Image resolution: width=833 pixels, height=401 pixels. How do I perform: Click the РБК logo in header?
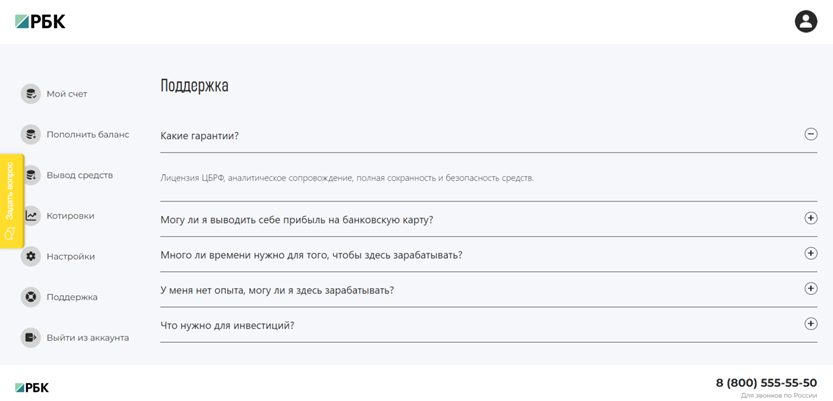tap(40, 22)
